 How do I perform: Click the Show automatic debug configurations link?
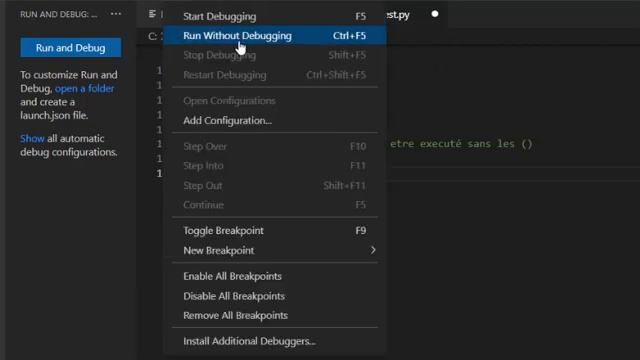click(x=32, y=138)
